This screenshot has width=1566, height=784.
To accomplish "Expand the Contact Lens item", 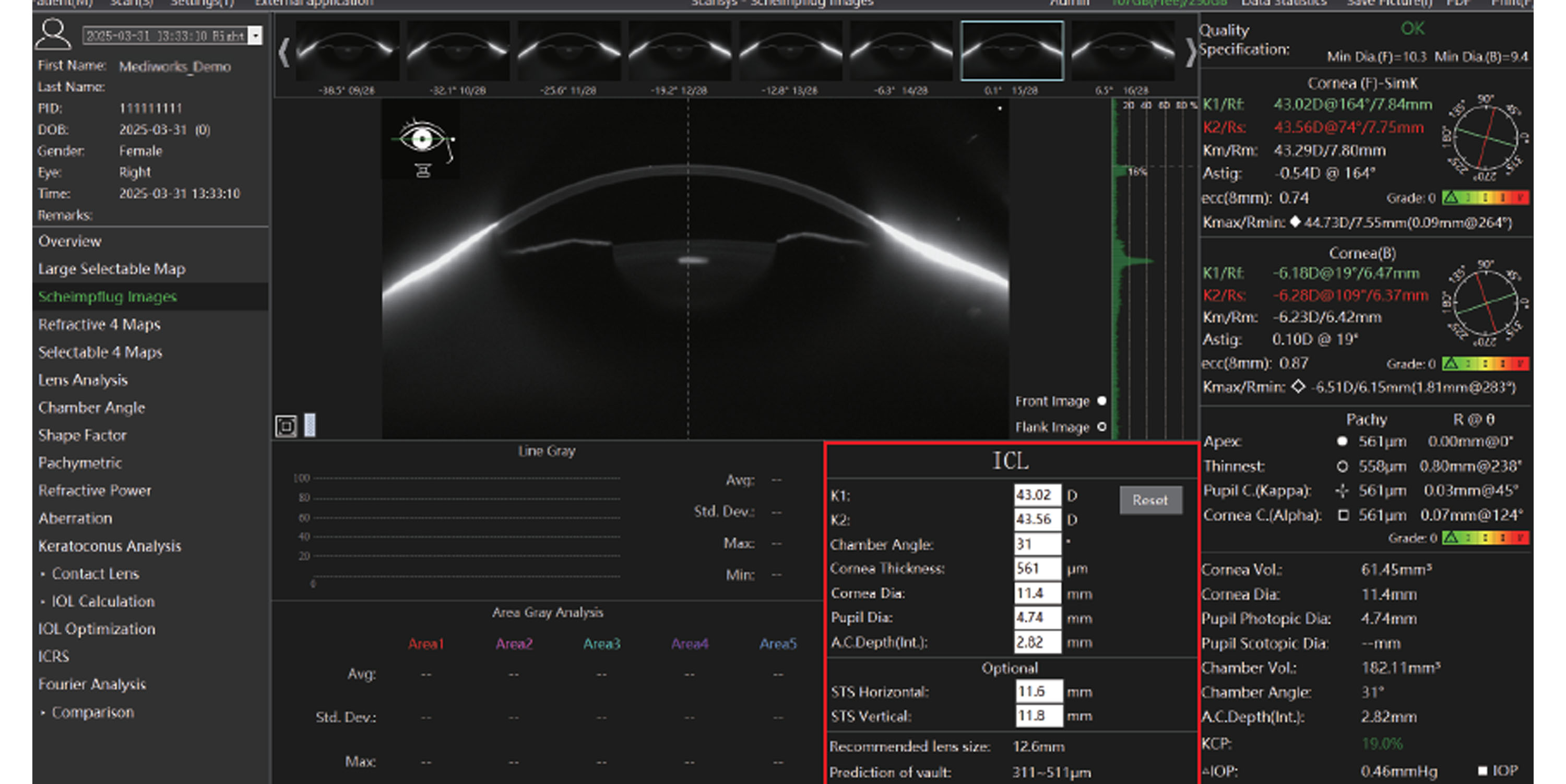I will click(x=95, y=574).
